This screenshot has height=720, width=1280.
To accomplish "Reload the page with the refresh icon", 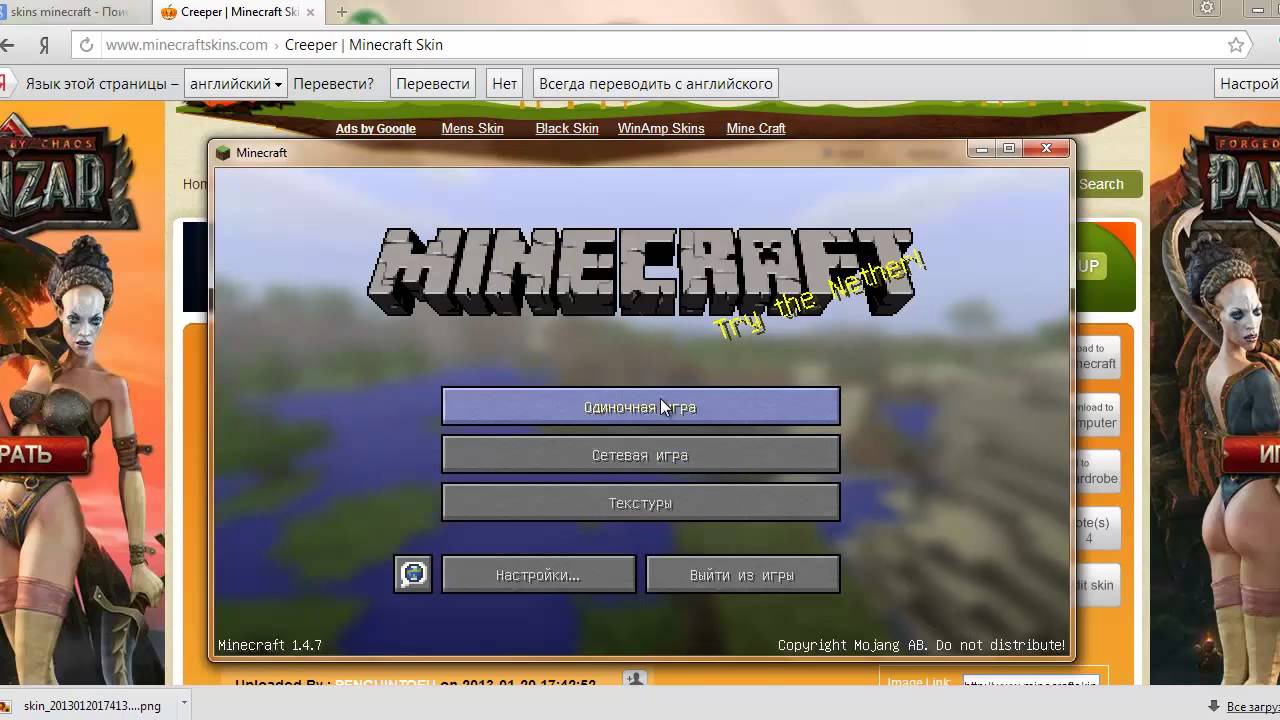I will click(86, 45).
